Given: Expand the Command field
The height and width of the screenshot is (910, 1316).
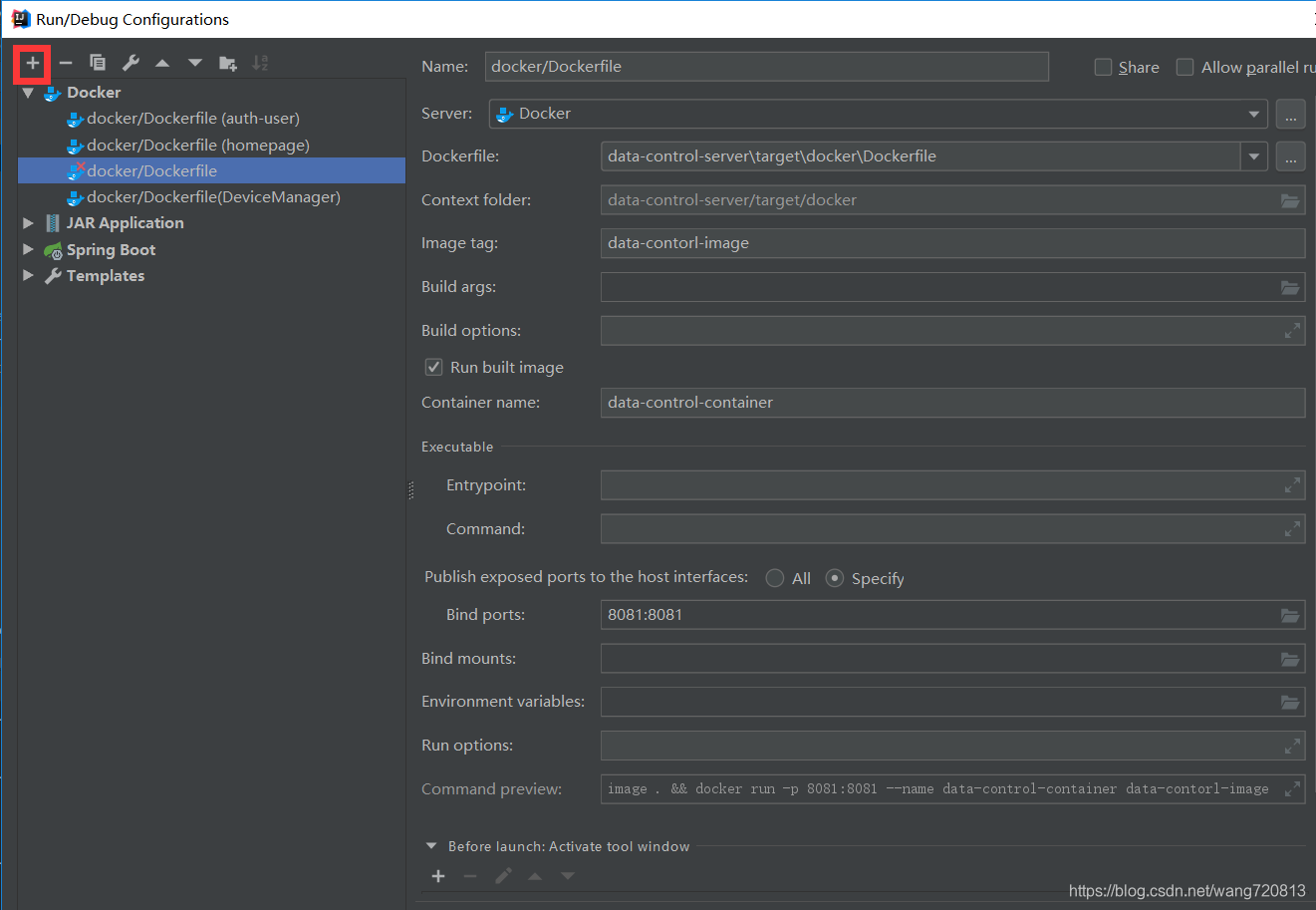Looking at the screenshot, I should tap(1292, 529).
